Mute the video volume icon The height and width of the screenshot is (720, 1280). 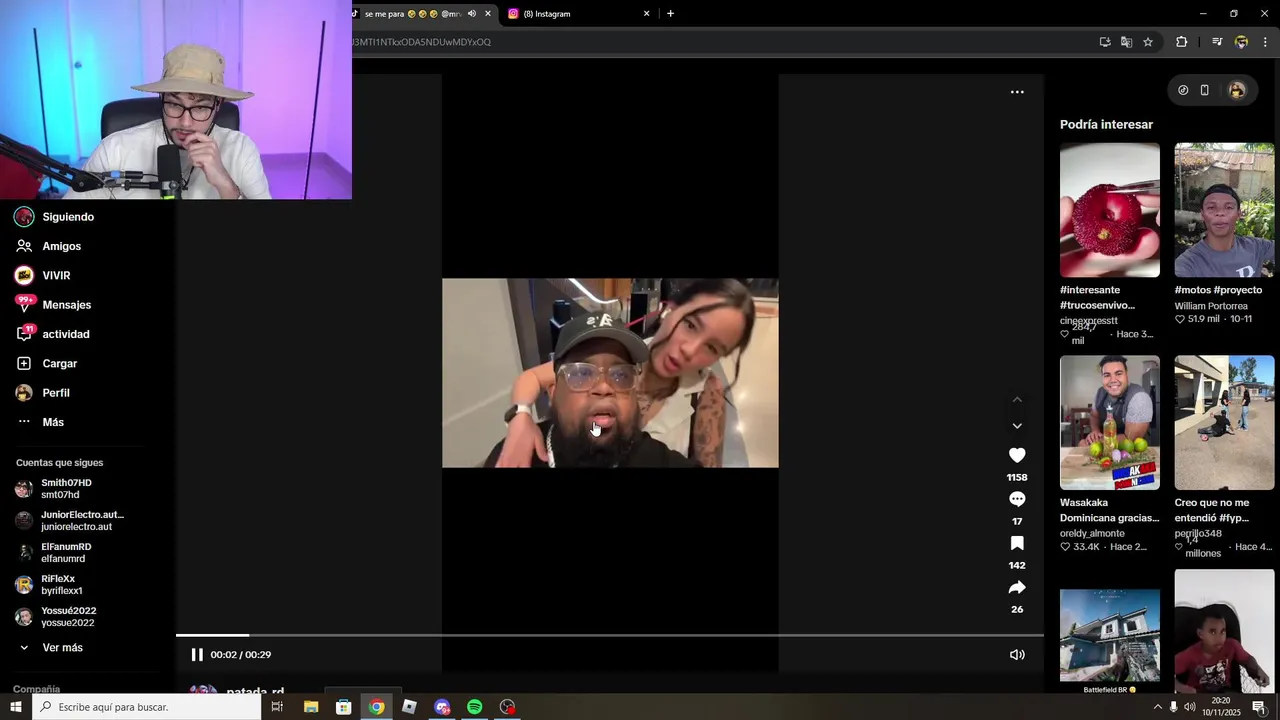(x=1017, y=655)
